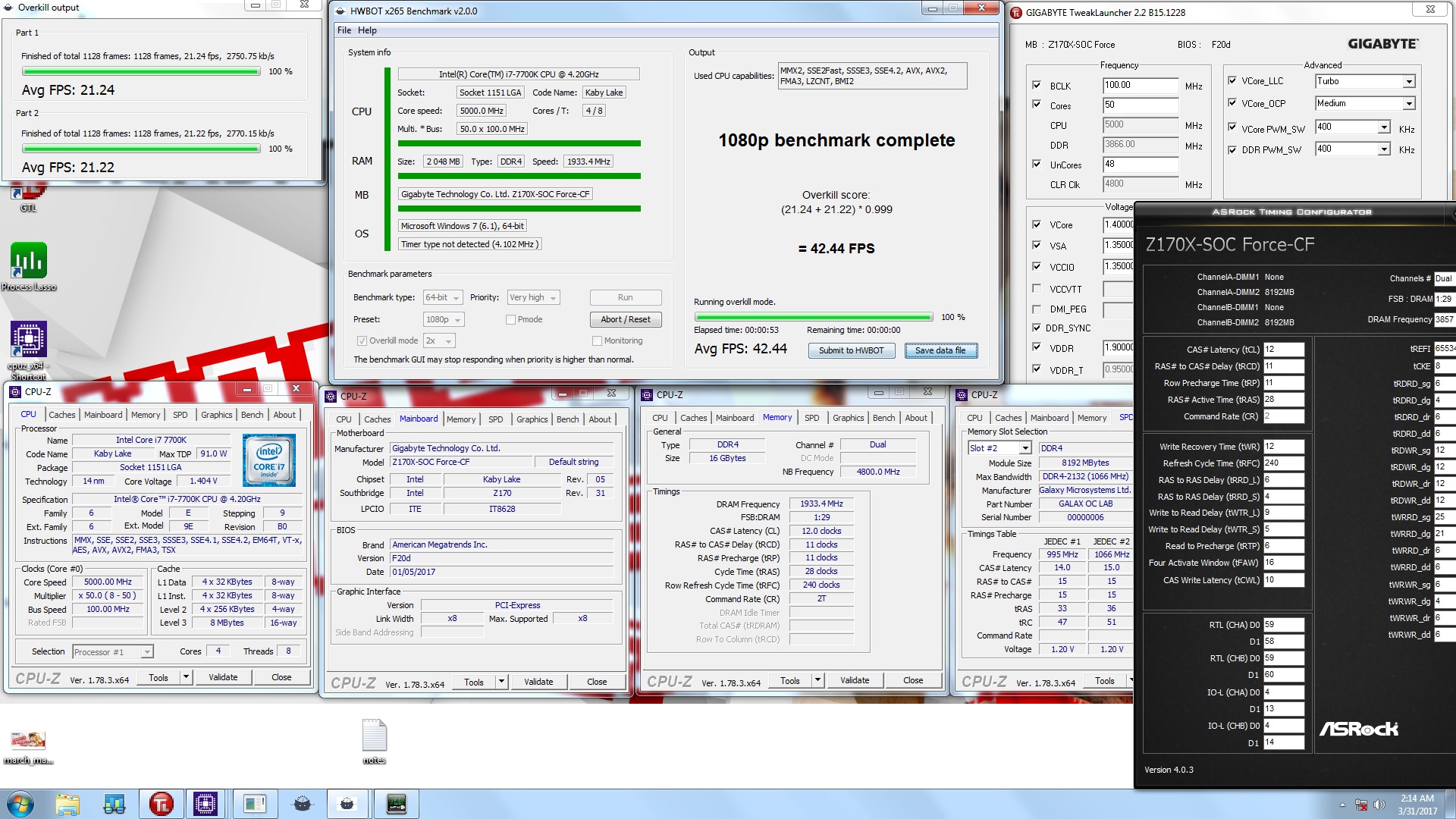The image size is (1456, 819).
Task: Open network status tray icon
Action: click(1361, 805)
